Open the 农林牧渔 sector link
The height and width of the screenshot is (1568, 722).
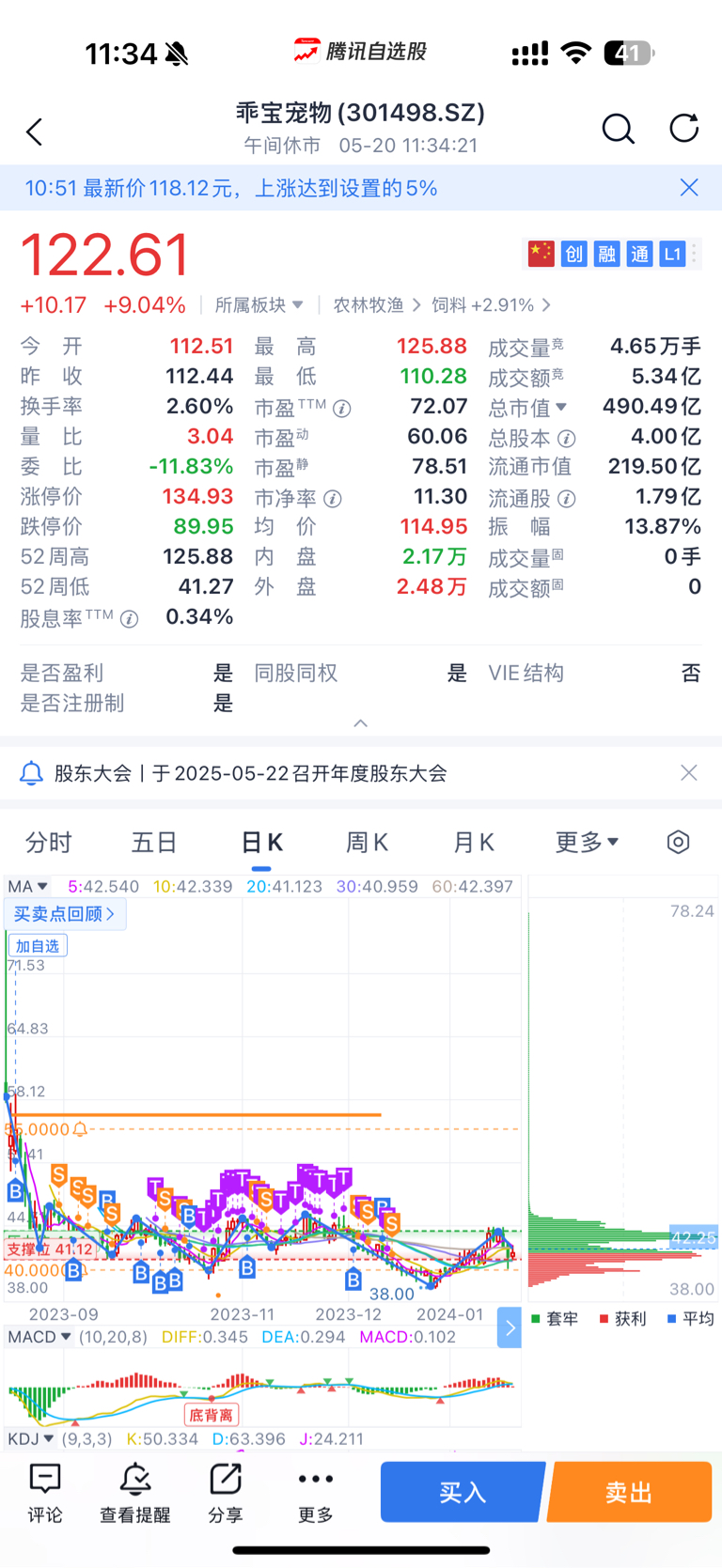377,305
